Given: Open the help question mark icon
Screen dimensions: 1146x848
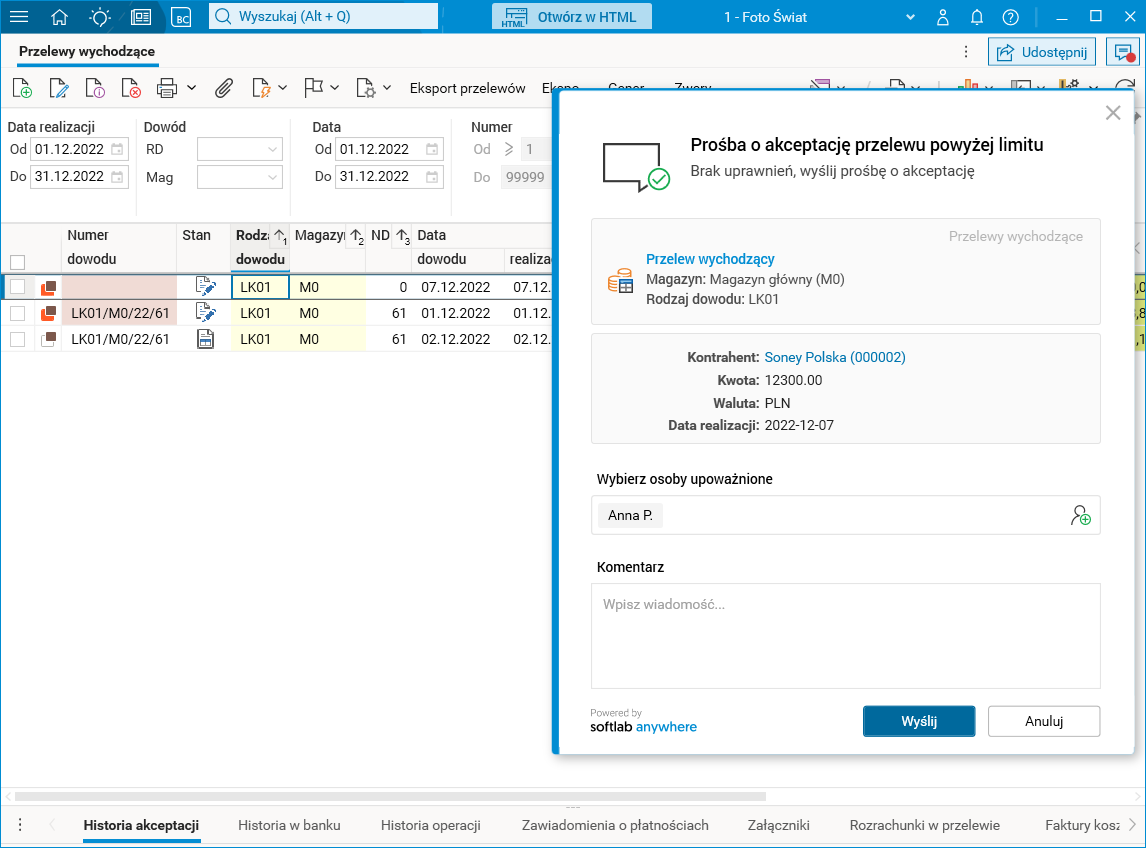Looking at the screenshot, I should pyautogui.click(x=1010, y=17).
